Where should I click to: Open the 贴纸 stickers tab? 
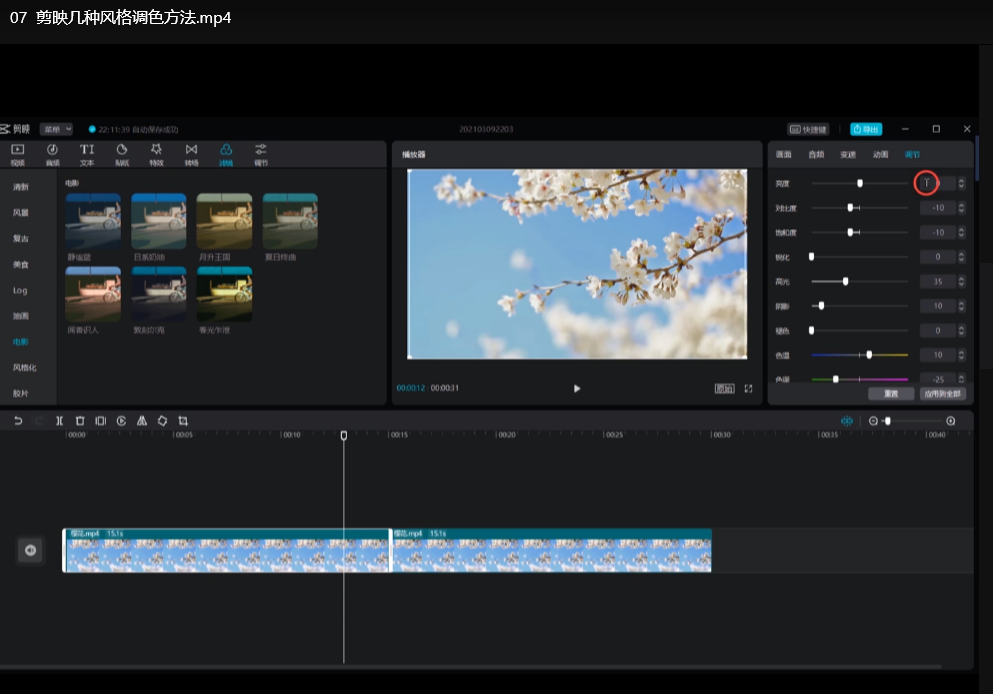click(122, 155)
